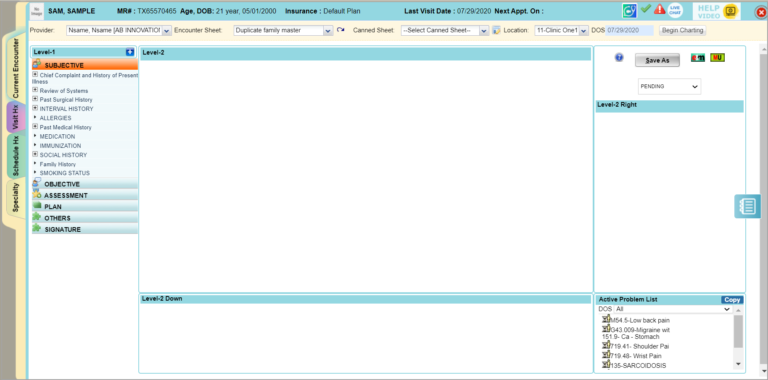
Task: Click the SUBJECTIVE section icon
Action: (x=37, y=64)
